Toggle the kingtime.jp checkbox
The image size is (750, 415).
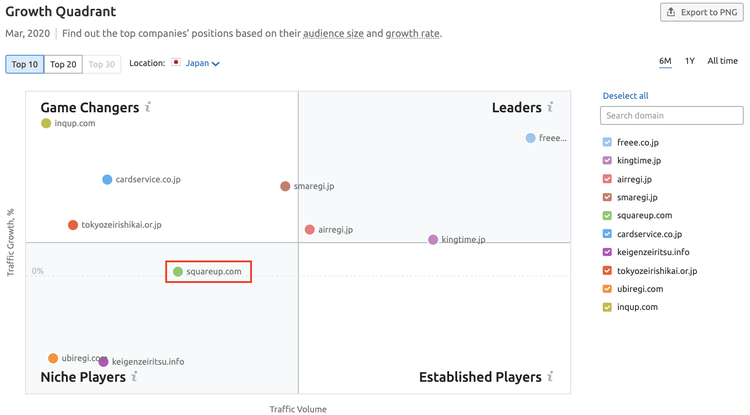[x=607, y=160]
